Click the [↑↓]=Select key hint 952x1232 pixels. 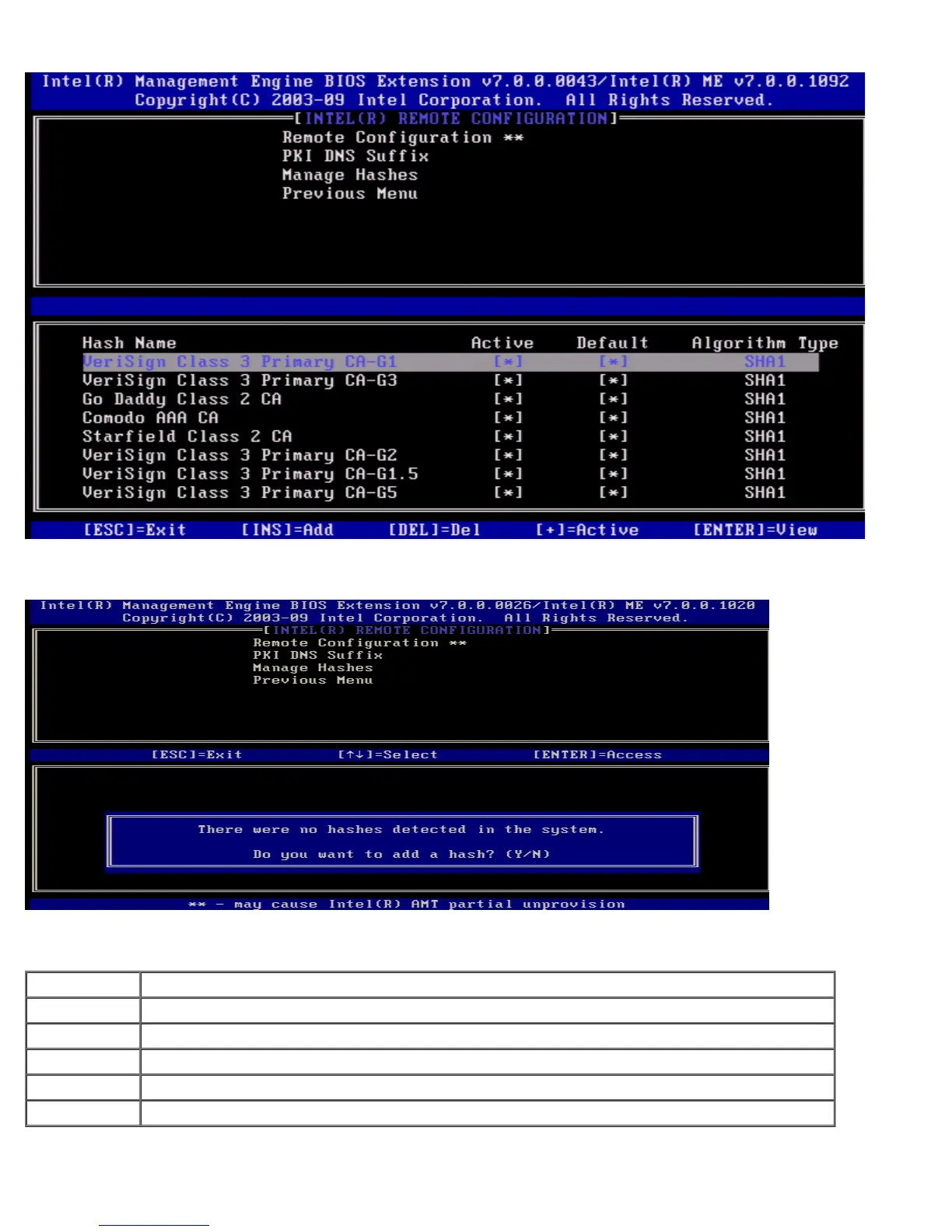coord(387,754)
